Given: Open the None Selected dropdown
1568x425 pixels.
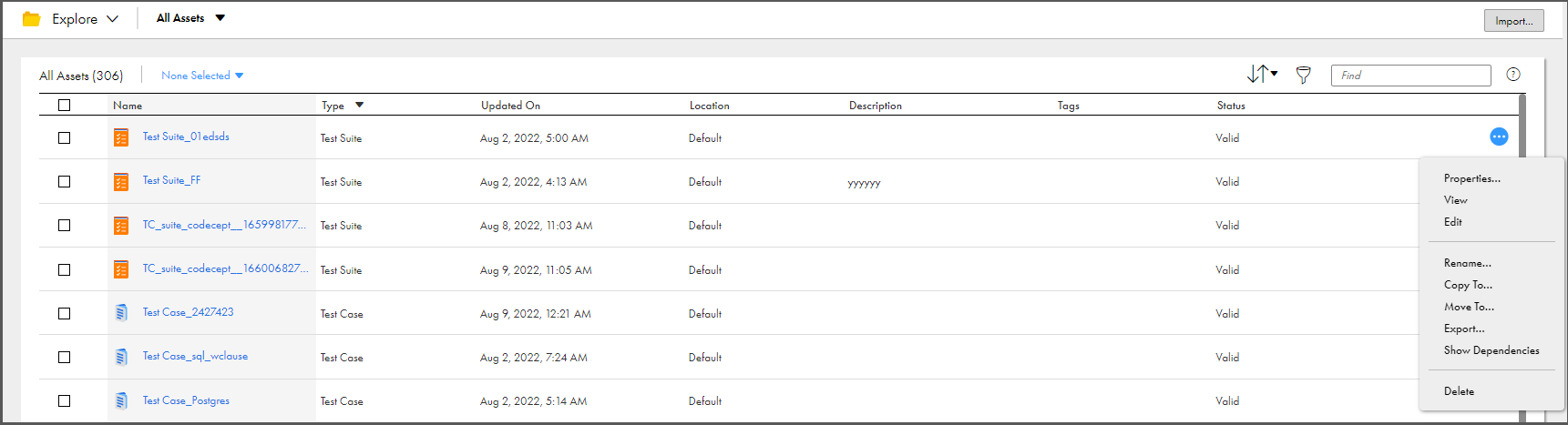Looking at the screenshot, I should coord(202,76).
